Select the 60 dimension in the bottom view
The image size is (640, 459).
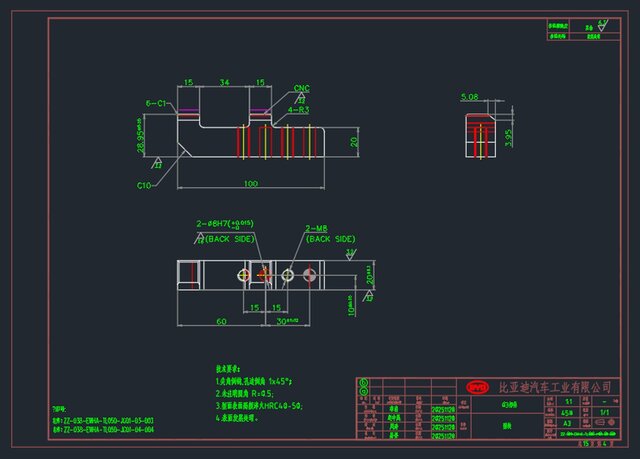pos(221,322)
